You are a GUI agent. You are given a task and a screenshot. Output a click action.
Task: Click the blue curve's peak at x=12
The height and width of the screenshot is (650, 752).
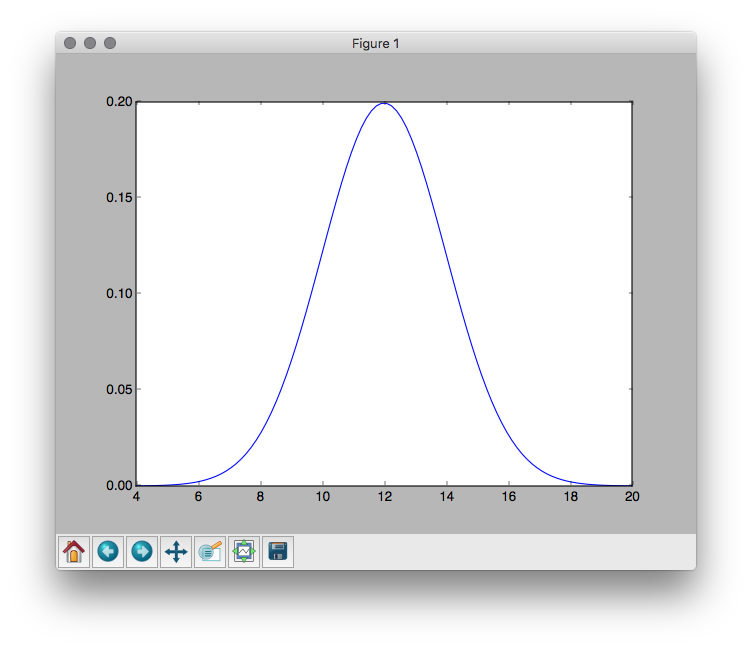pyautogui.click(x=385, y=103)
